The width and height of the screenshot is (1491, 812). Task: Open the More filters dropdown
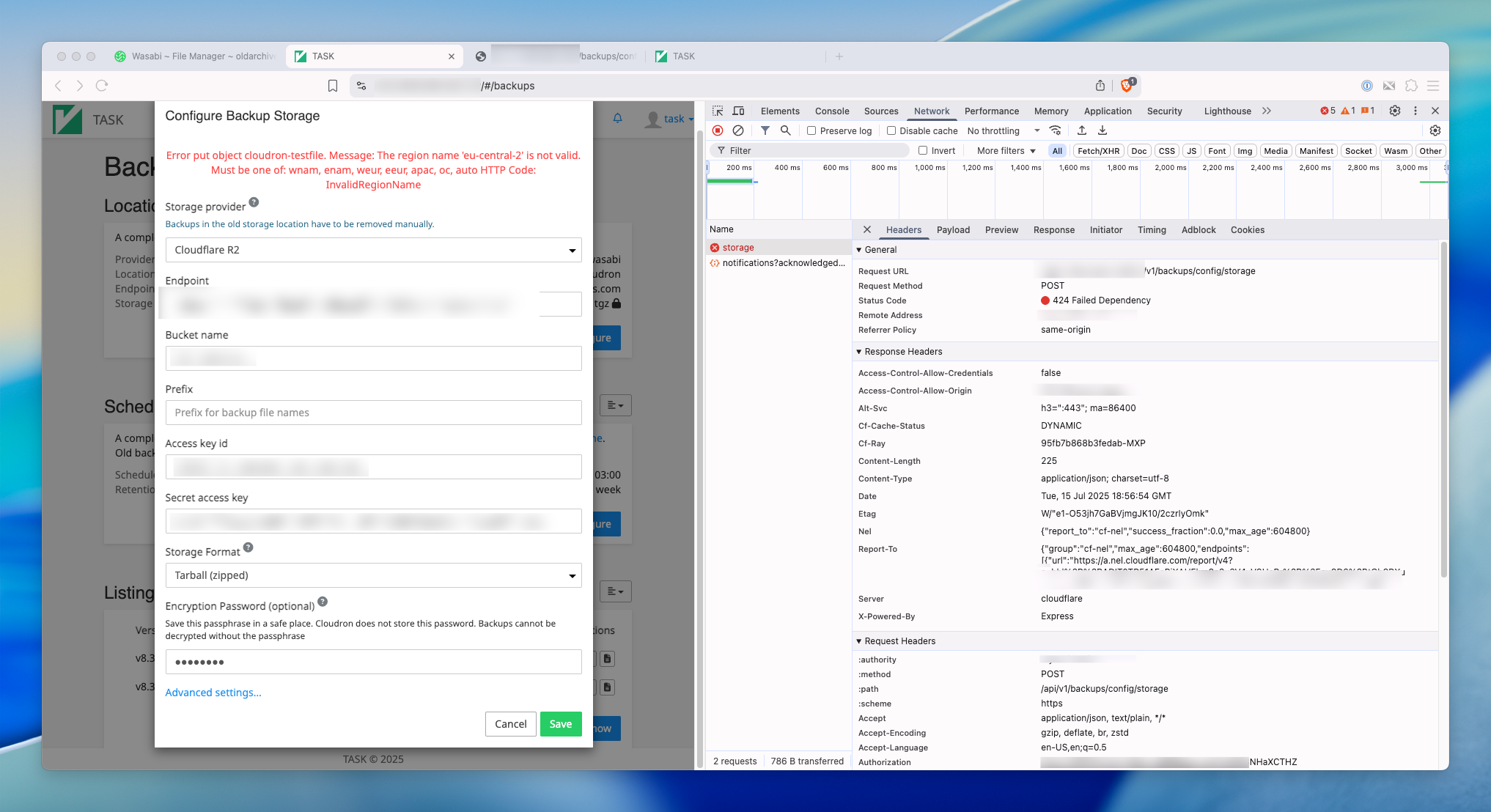(x=1006, y=150)
